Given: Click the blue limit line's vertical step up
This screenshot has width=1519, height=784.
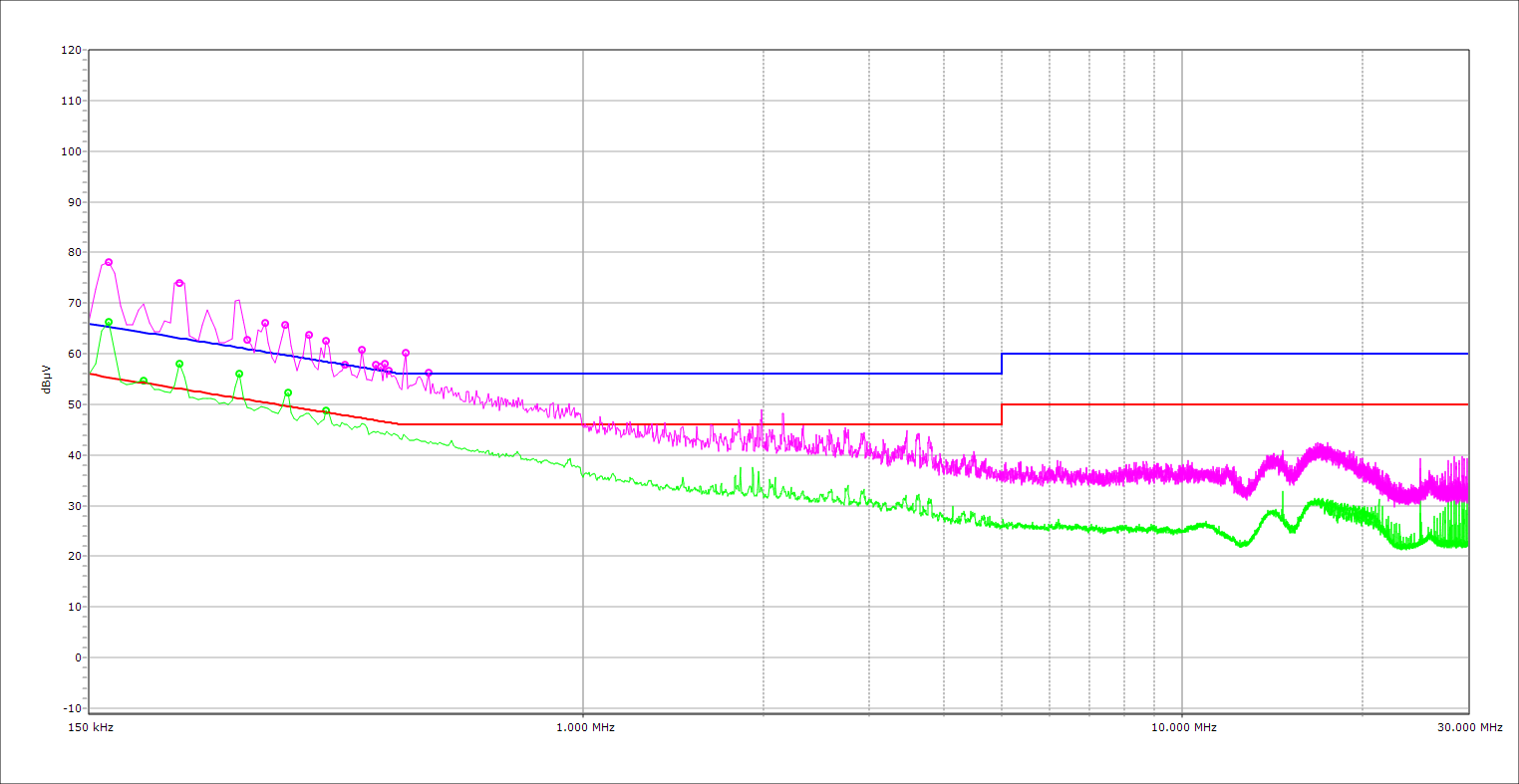Looking at the screenshot, I should click(1002, 364).
